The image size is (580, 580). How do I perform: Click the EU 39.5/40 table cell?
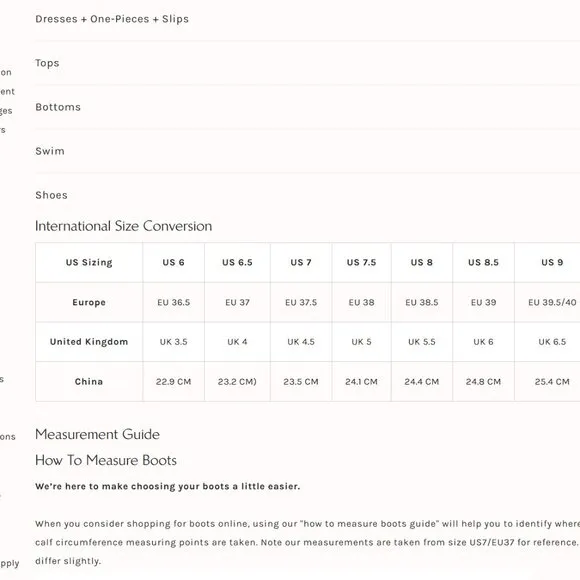(552, 302)
